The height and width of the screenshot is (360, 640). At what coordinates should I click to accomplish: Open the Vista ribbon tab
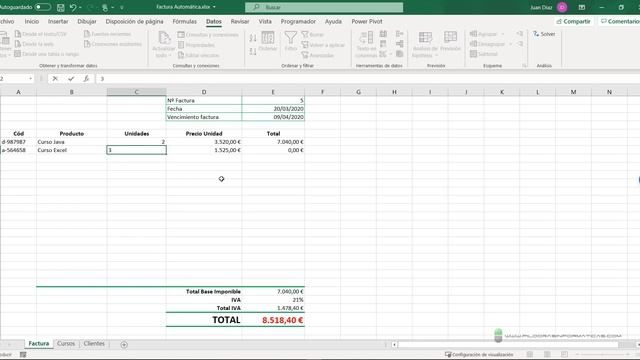click(x=265, y=21)
